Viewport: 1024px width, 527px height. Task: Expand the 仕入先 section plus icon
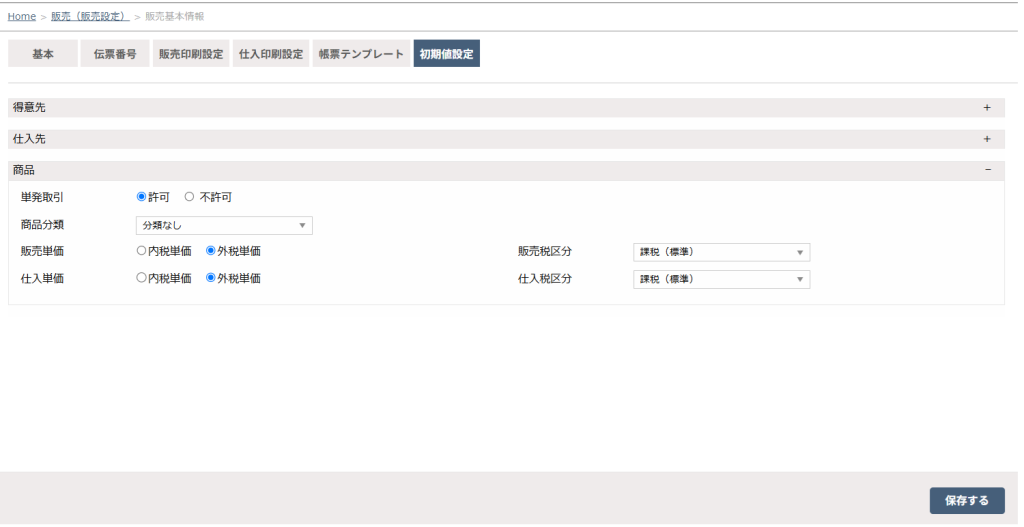coord(987,139)
